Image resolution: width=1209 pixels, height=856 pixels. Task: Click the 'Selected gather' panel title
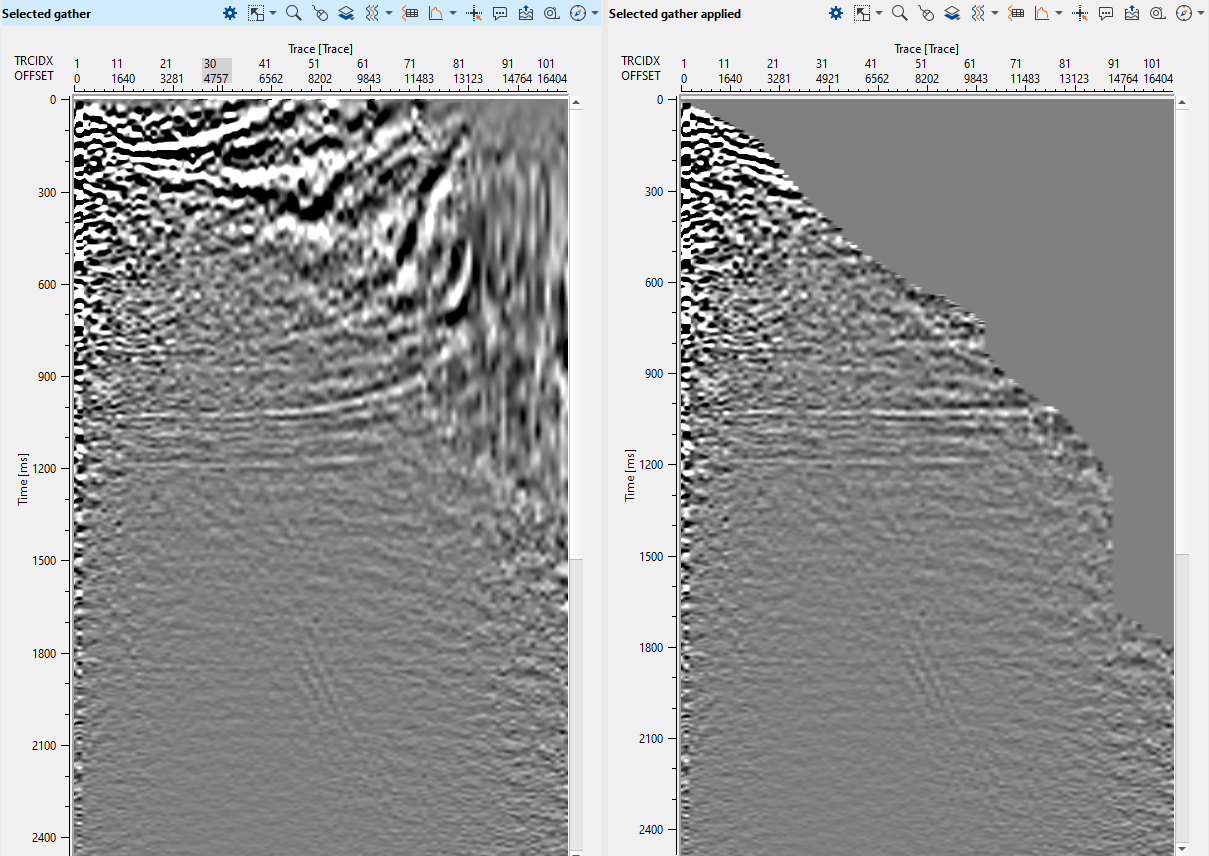click(46, 14)
